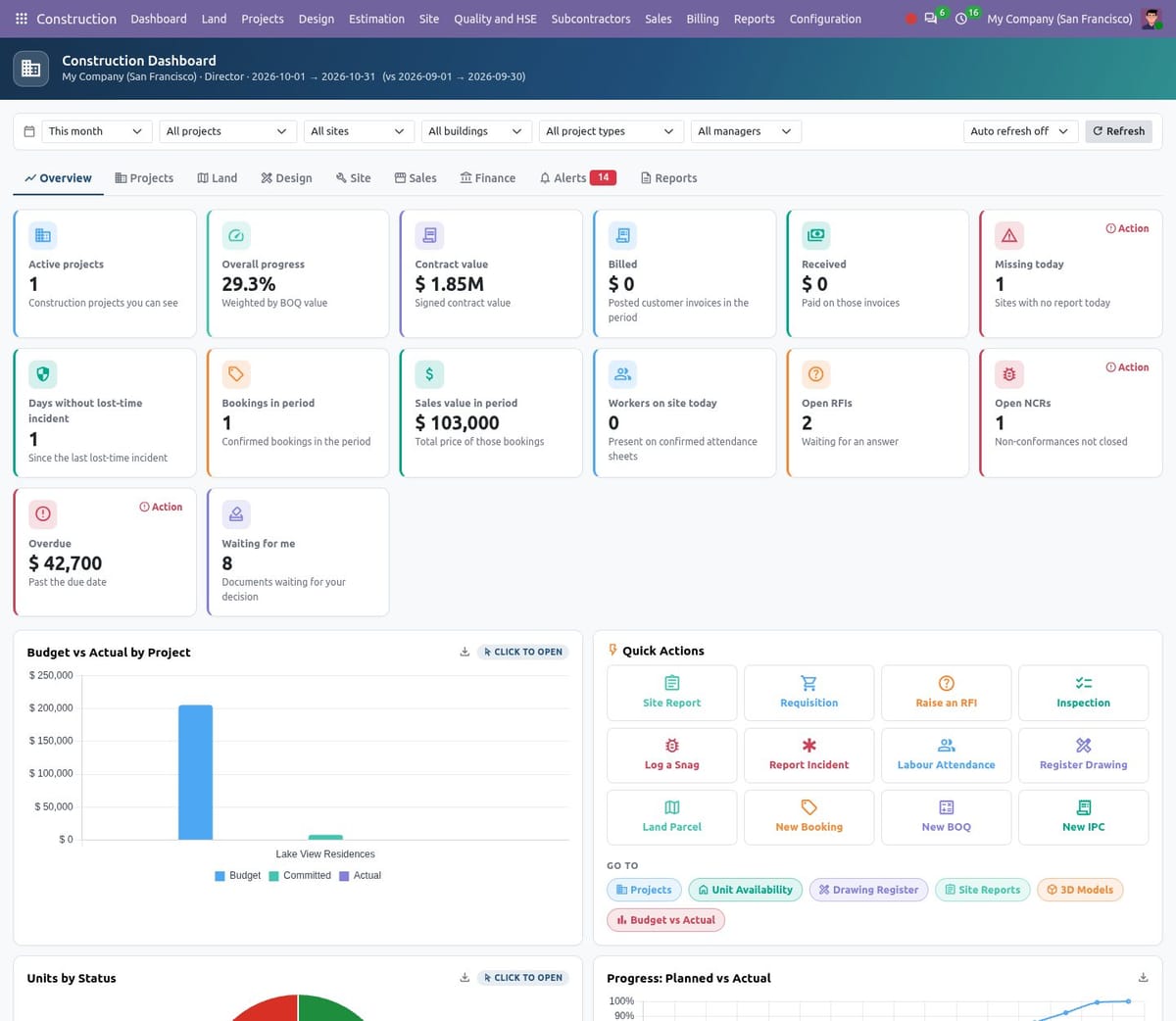1176x1021 pixels.
Task: Go to Budget vs Actual link chip
Action: point(666,920)
